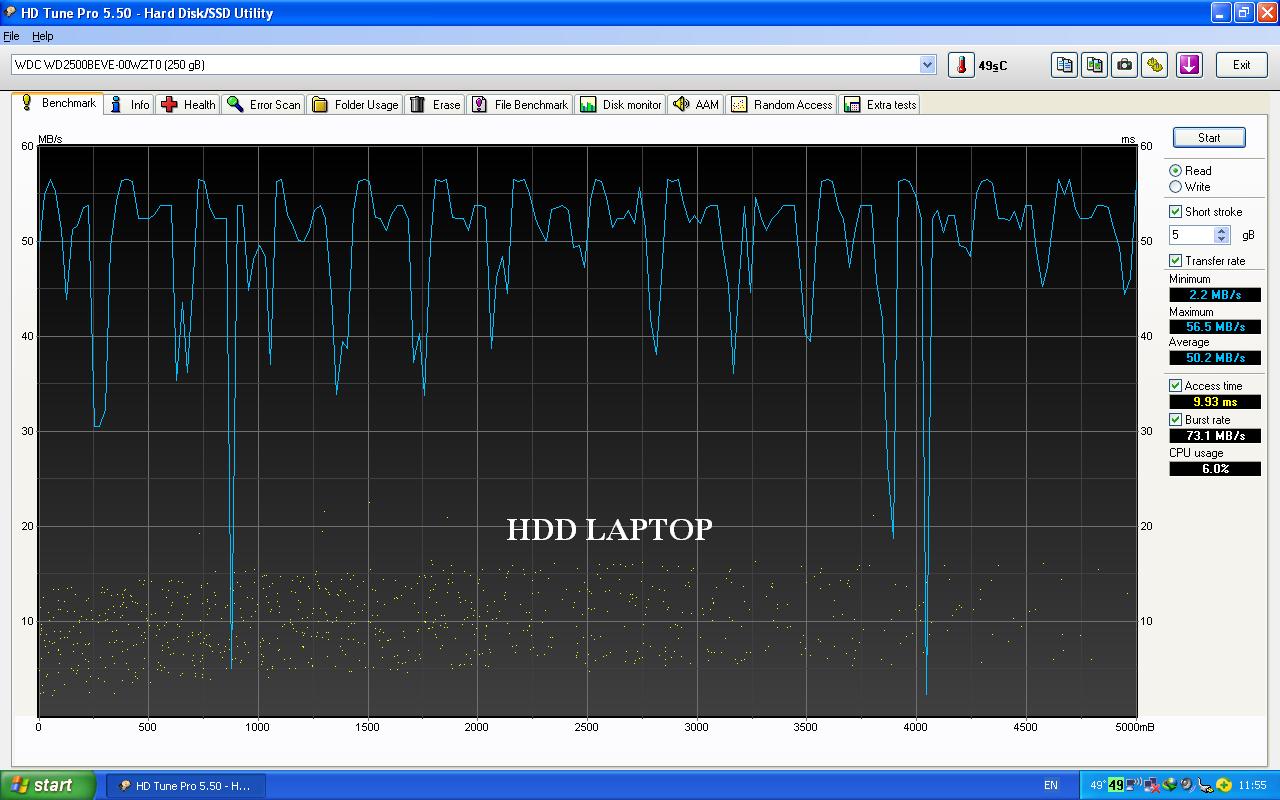This screenshot has width=1280, height=800.
Task: Click the disconnected network tray icon
Action: click(1152, 785)
